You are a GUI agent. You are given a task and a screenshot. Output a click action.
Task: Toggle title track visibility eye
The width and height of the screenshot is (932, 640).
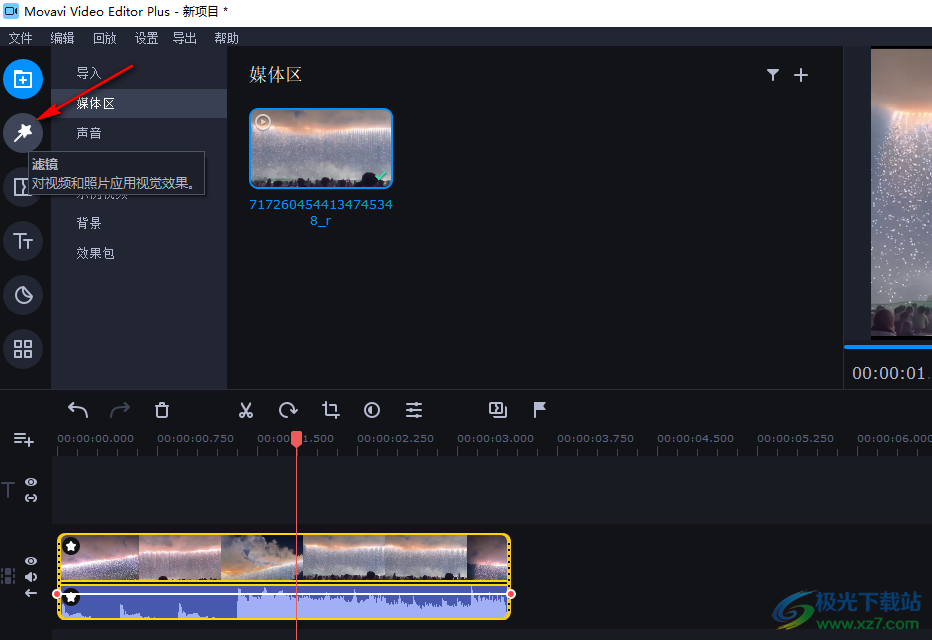[x=31, y=482]
